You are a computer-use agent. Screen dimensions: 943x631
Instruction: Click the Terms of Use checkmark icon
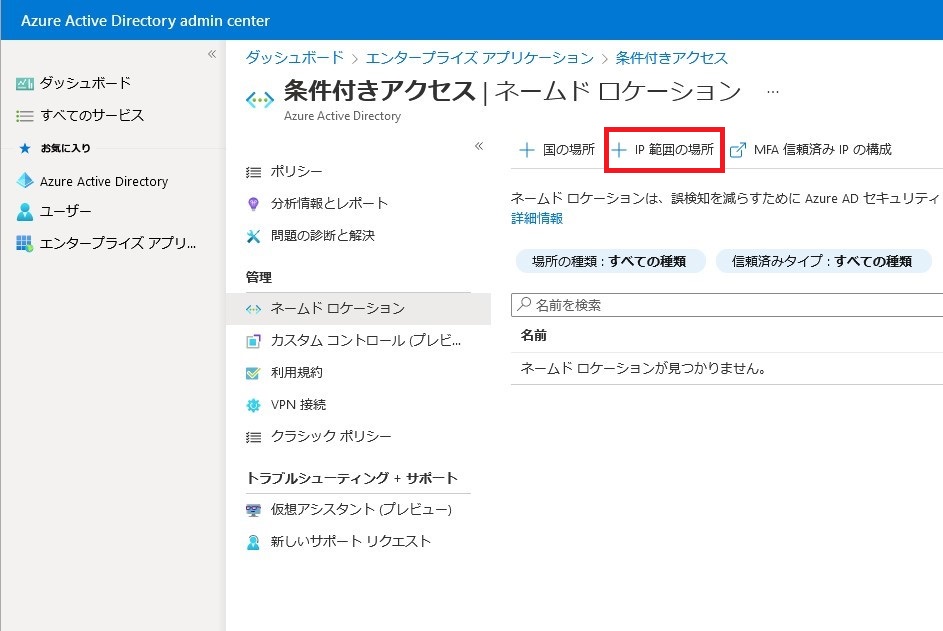point(253,373)
